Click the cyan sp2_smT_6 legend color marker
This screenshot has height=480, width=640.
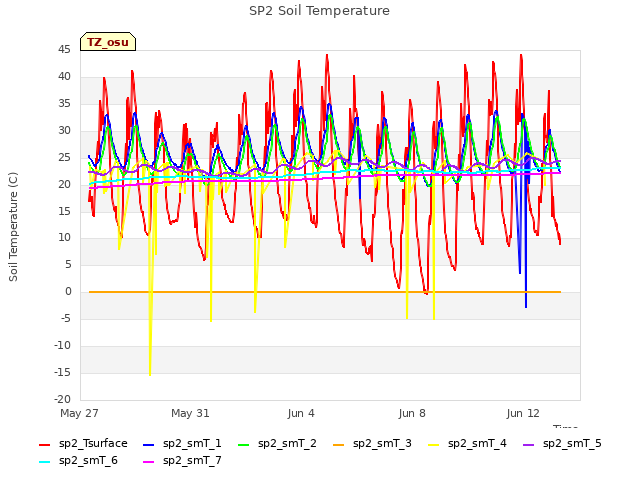[x=44, y=462]
